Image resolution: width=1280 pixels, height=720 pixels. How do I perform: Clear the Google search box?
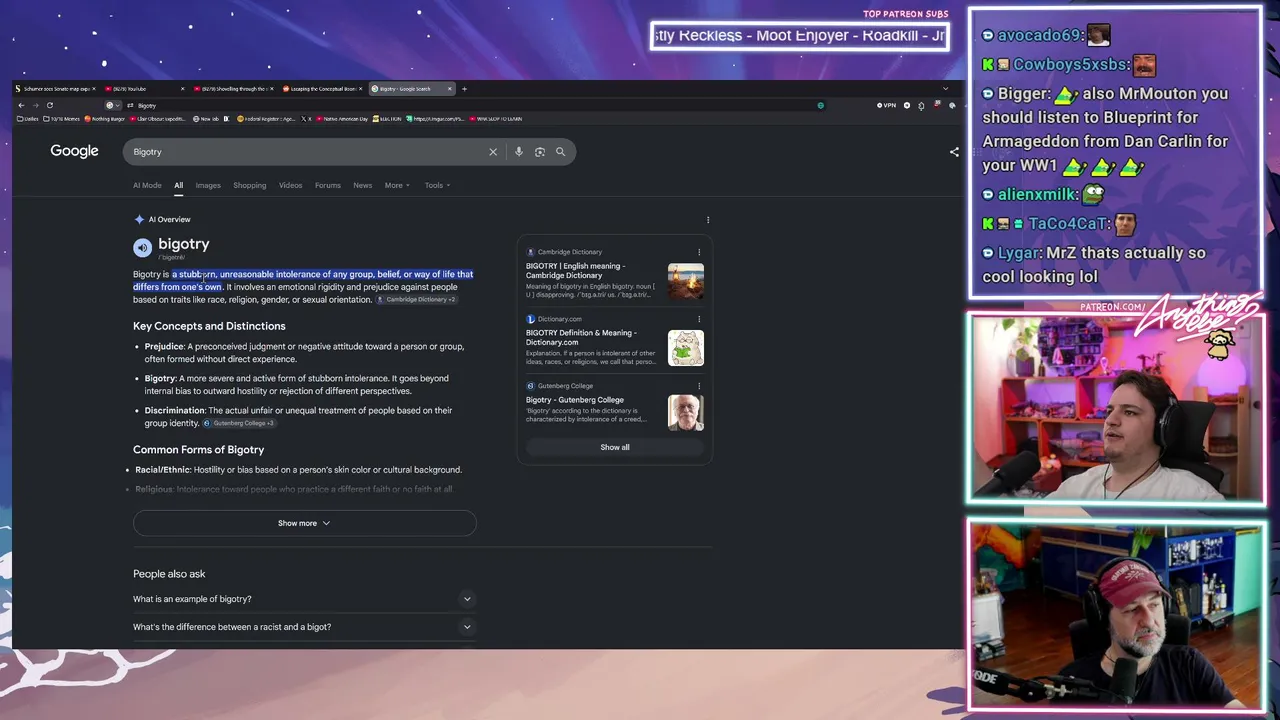[492, 152]
